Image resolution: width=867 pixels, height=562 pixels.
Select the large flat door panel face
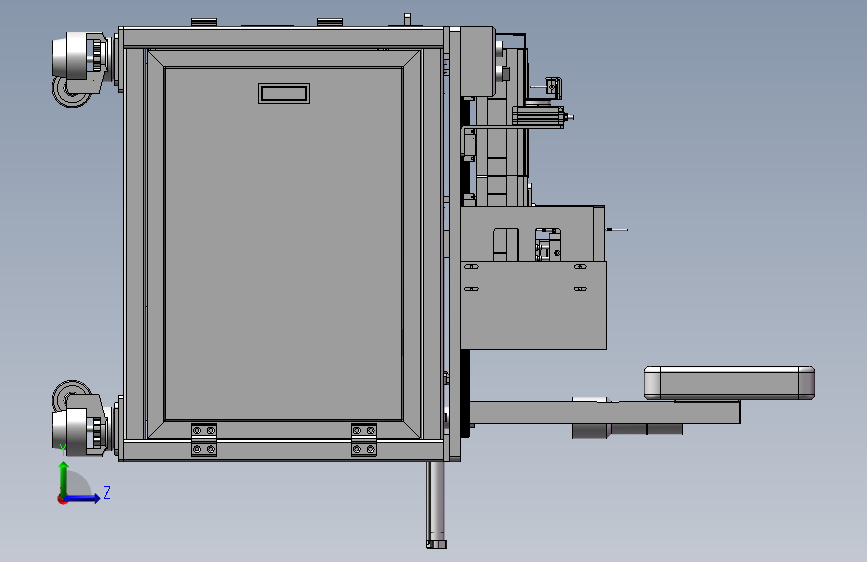coord(284,243)
